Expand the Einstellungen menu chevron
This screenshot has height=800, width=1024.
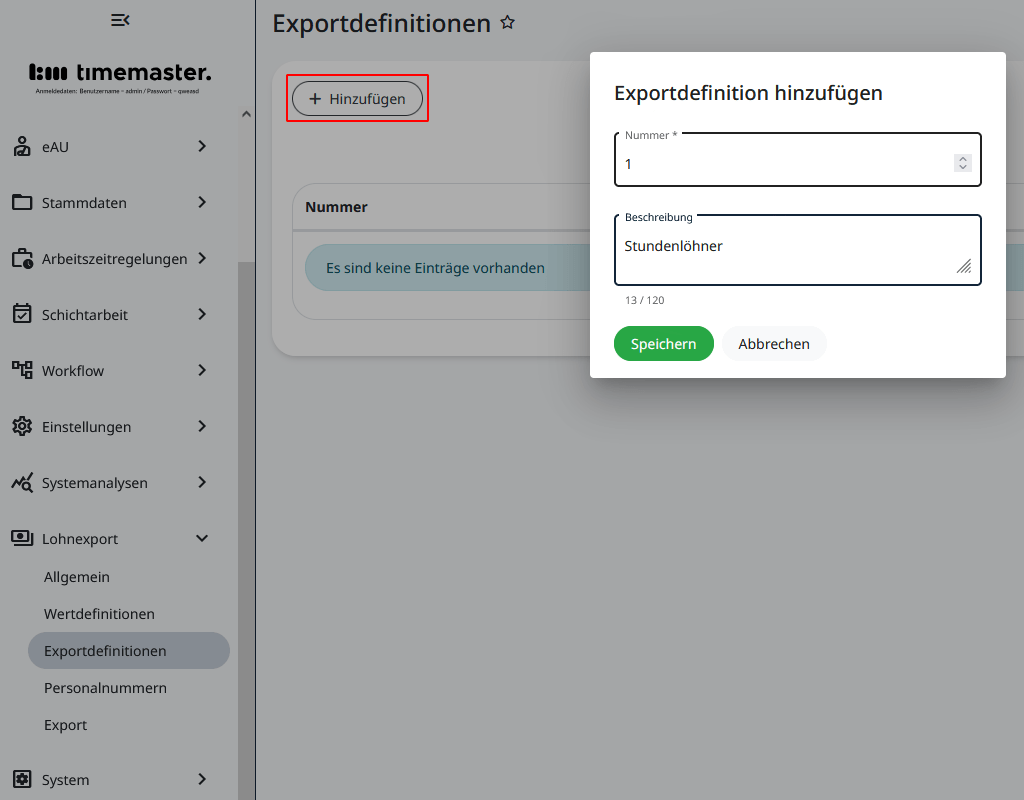click(x=201, y=426)
